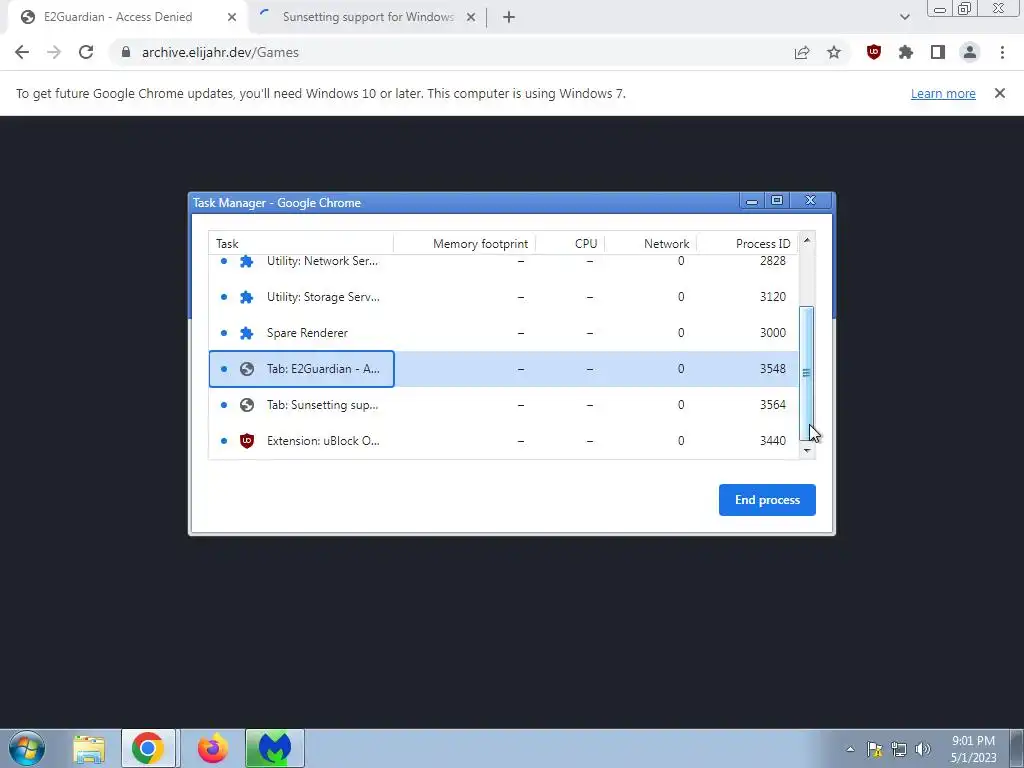Click the Task Manager scrollbar down arrow

click(807, 451)
